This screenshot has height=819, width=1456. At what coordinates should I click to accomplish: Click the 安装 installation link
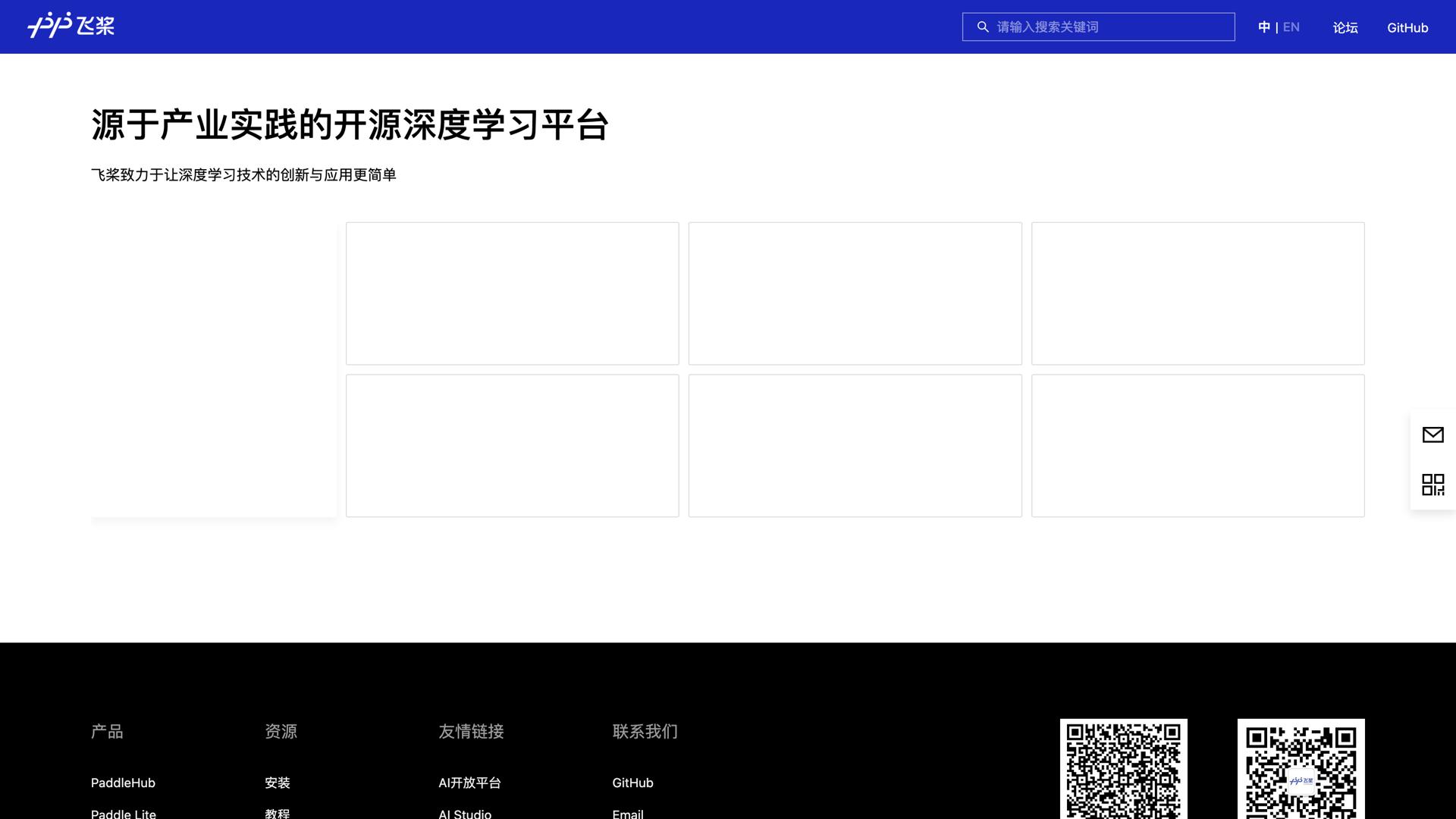tap(278, 783)
